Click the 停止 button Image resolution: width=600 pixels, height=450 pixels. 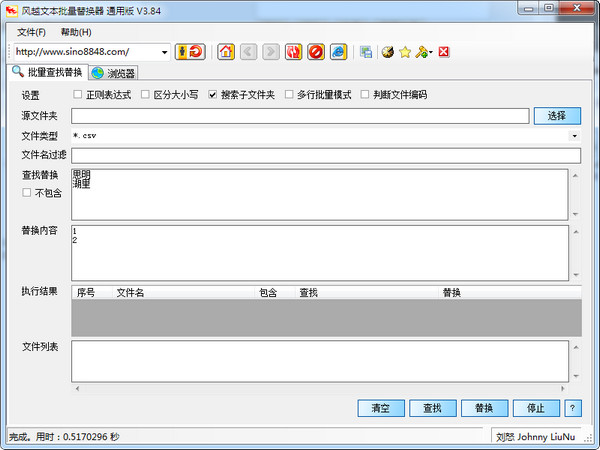tap(536, 408)
